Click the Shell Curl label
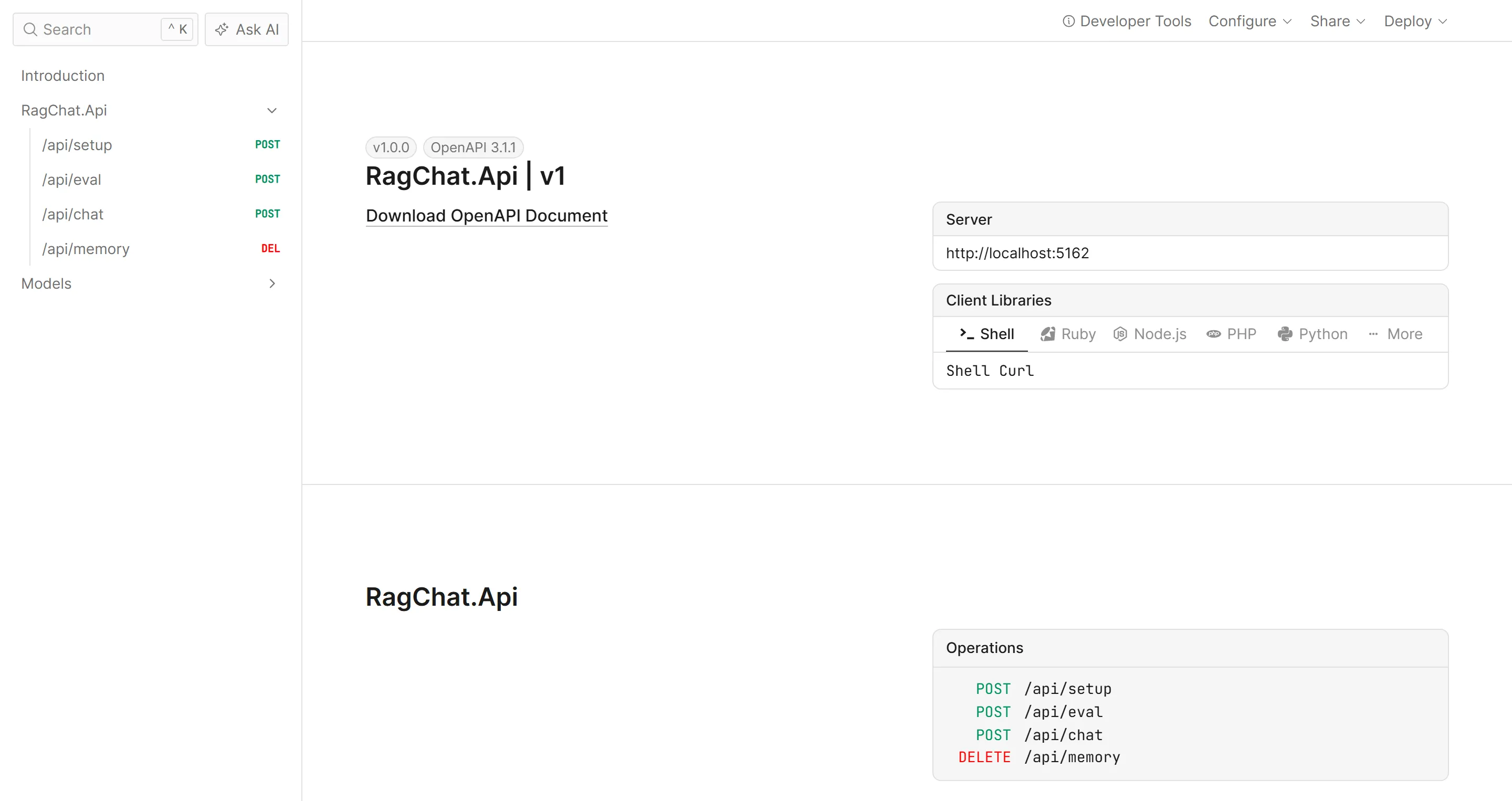Image resolution: width=1512 pixels, height=801 pixels. pyautogui.click(x=990, y=371)
